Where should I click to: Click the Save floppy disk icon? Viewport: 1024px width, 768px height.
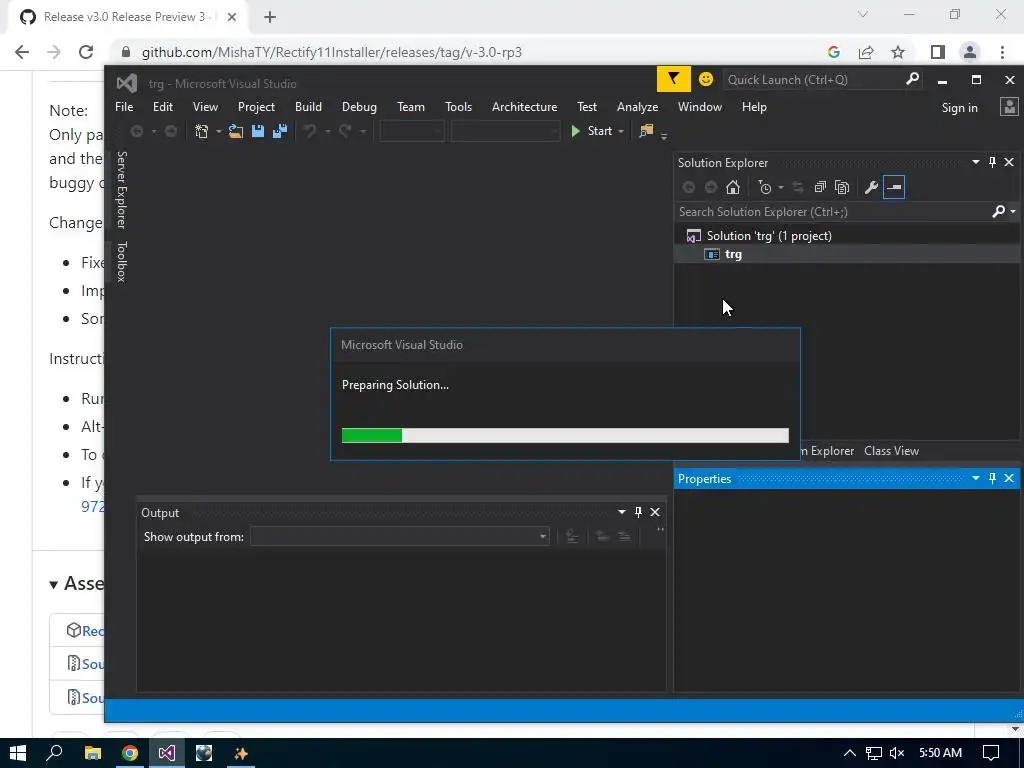[x=258, y=131]
